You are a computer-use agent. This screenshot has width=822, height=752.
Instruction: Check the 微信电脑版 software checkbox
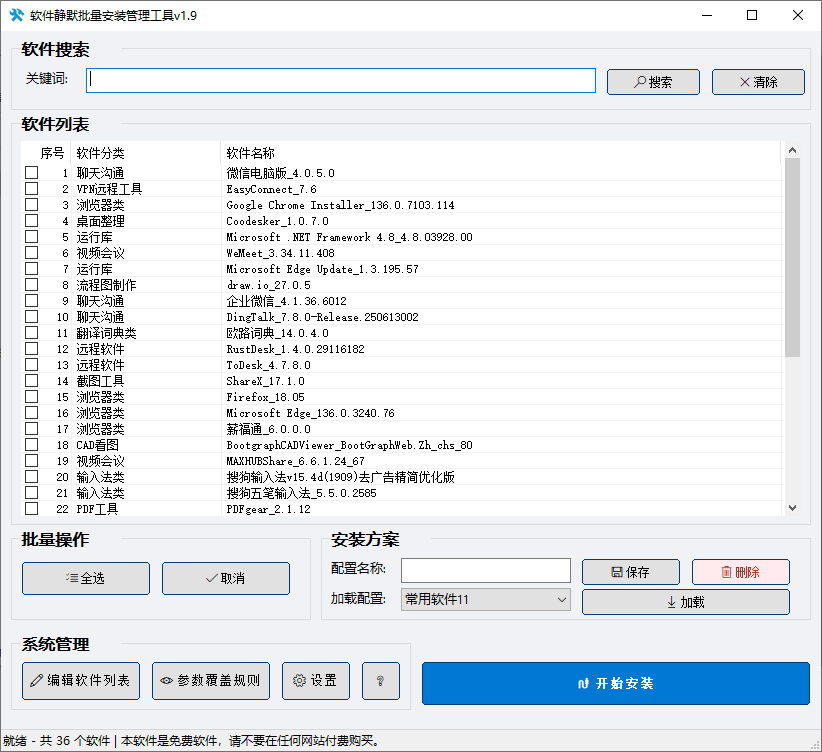tap(31, 172)
